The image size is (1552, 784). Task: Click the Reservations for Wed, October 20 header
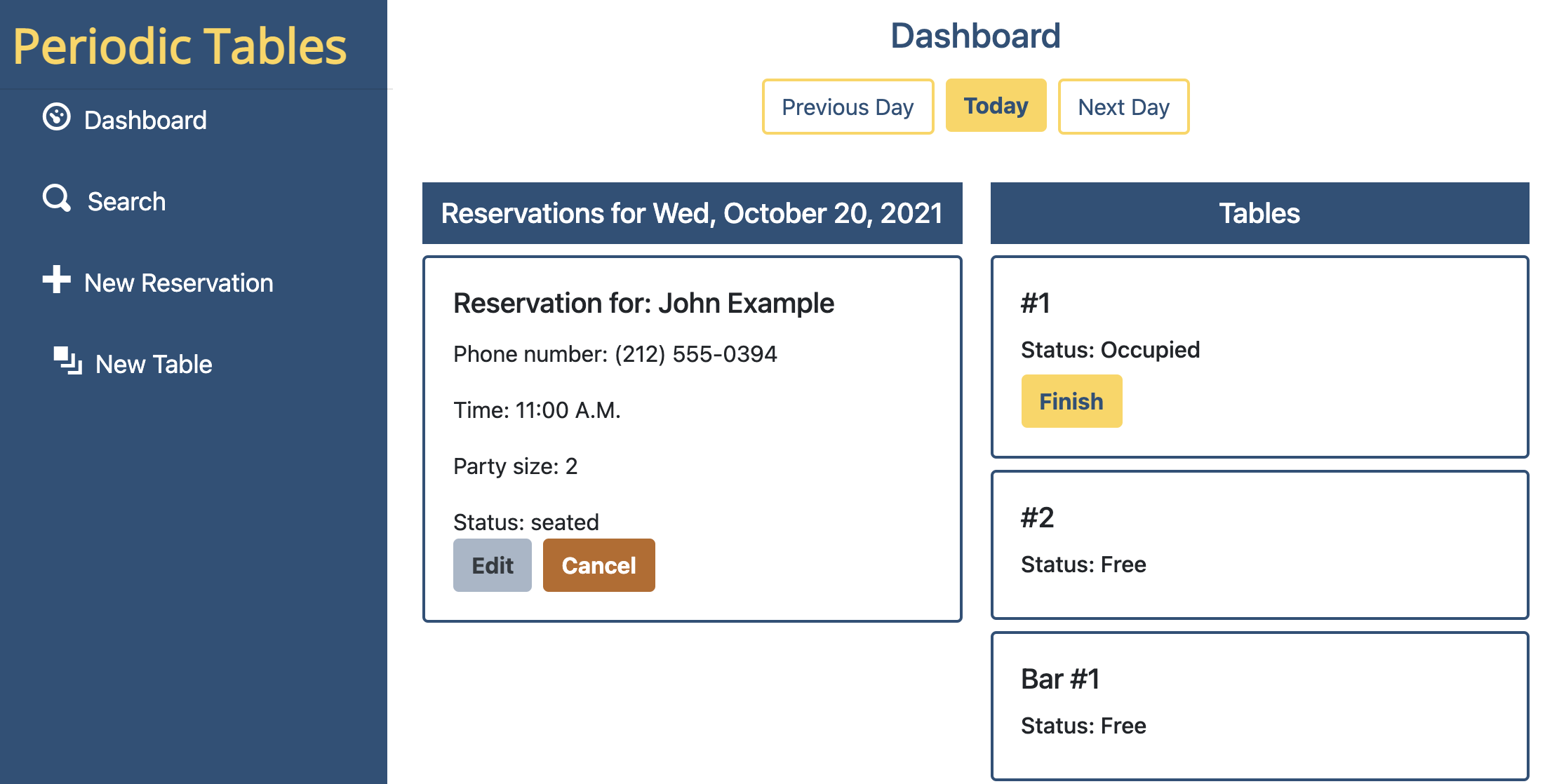pos(692,213)
